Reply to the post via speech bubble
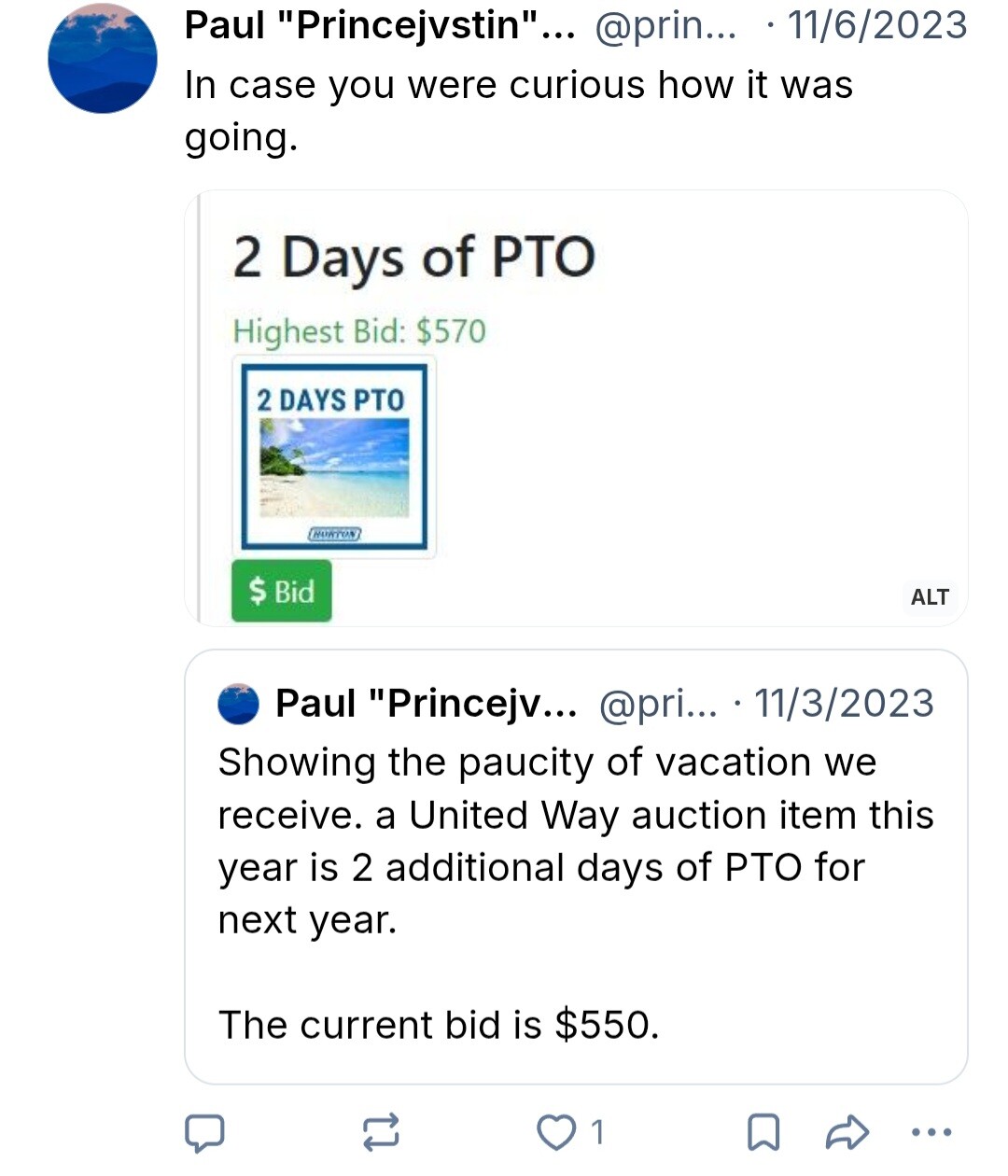This screenshot has width=1008, height=1176. pos(204,1132)
